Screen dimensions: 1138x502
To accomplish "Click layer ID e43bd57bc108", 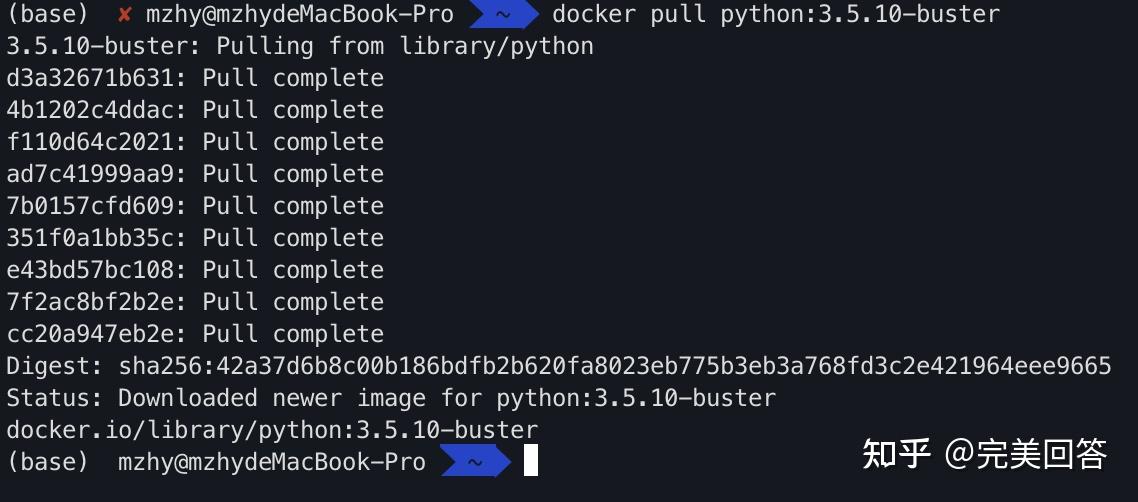I will [90, 270].
